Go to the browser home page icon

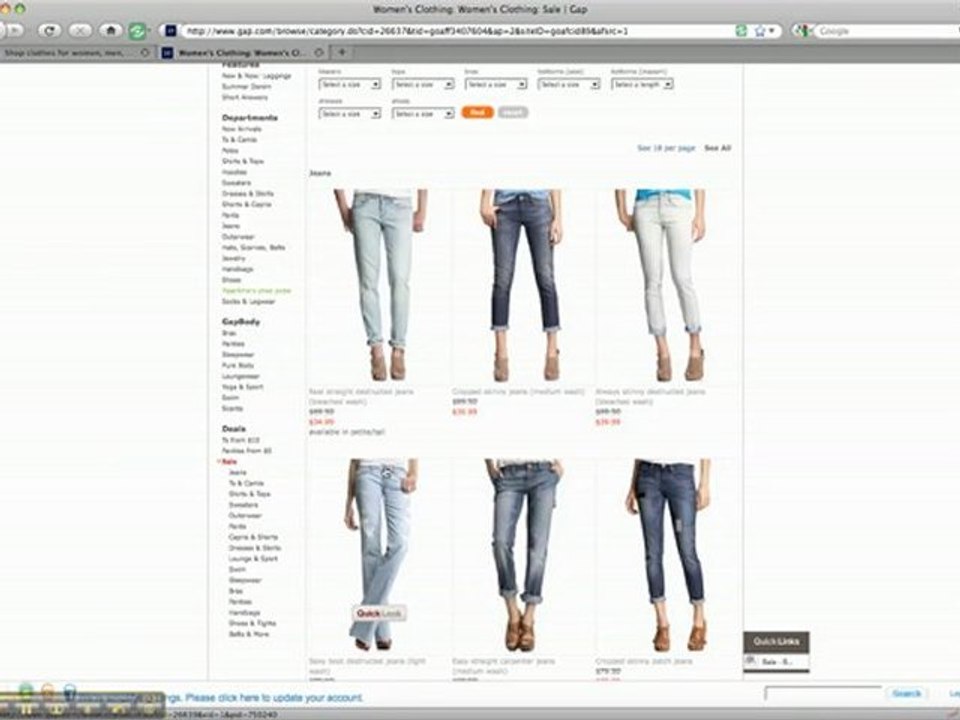110,30
